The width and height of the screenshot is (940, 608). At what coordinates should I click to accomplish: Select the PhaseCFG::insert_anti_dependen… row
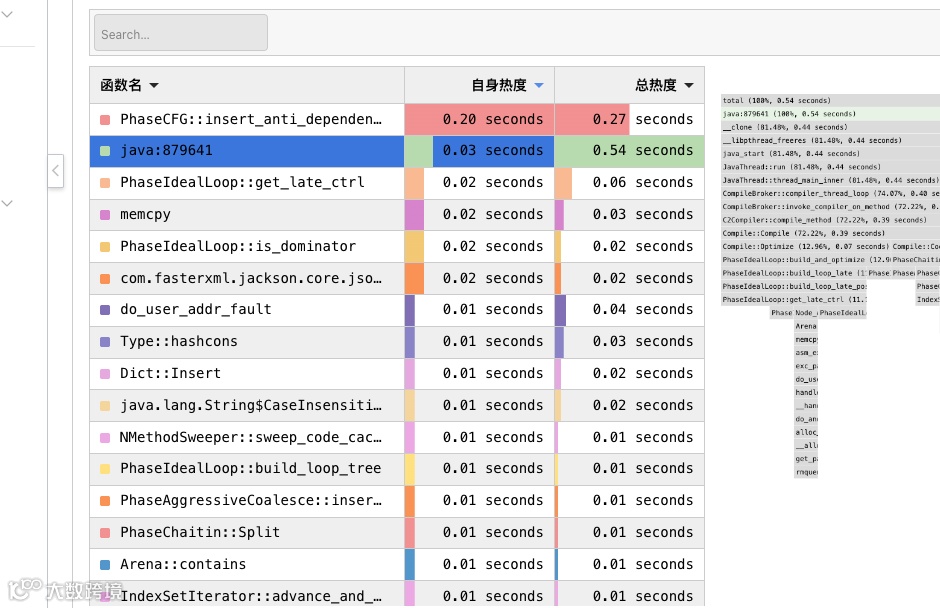(x=397, y=119)
